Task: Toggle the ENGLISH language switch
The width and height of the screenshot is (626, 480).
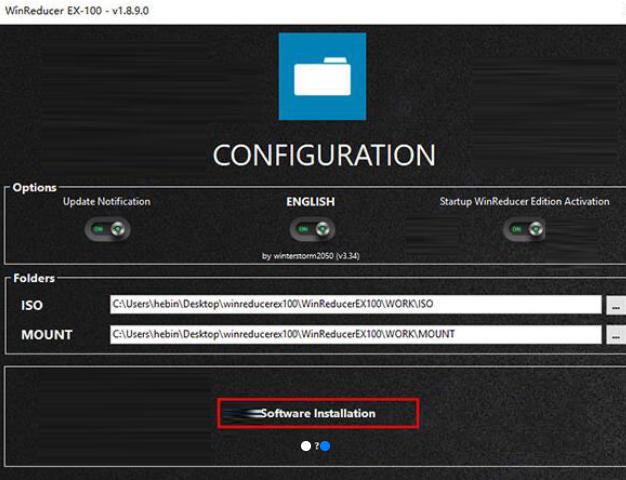Action: [312, 229]
